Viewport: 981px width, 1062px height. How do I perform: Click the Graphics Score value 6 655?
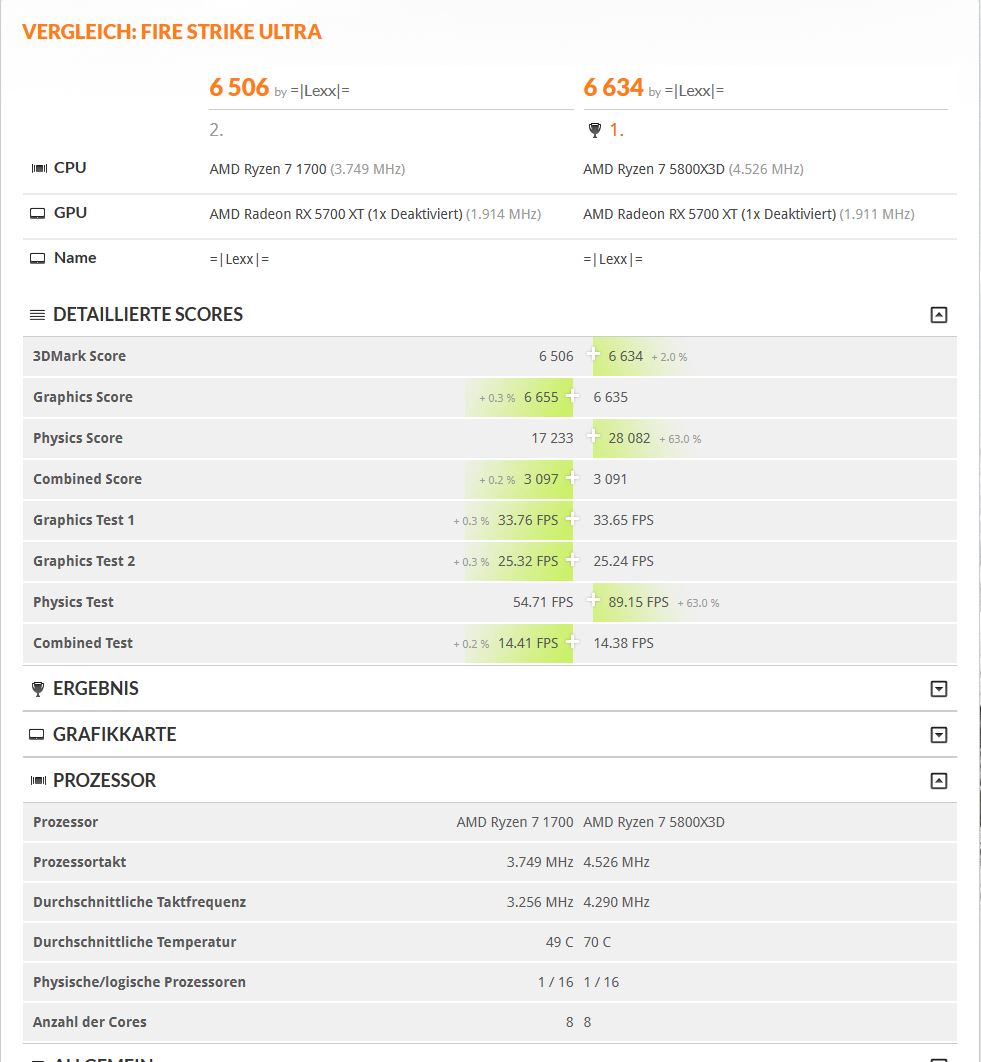coord(541,397)
